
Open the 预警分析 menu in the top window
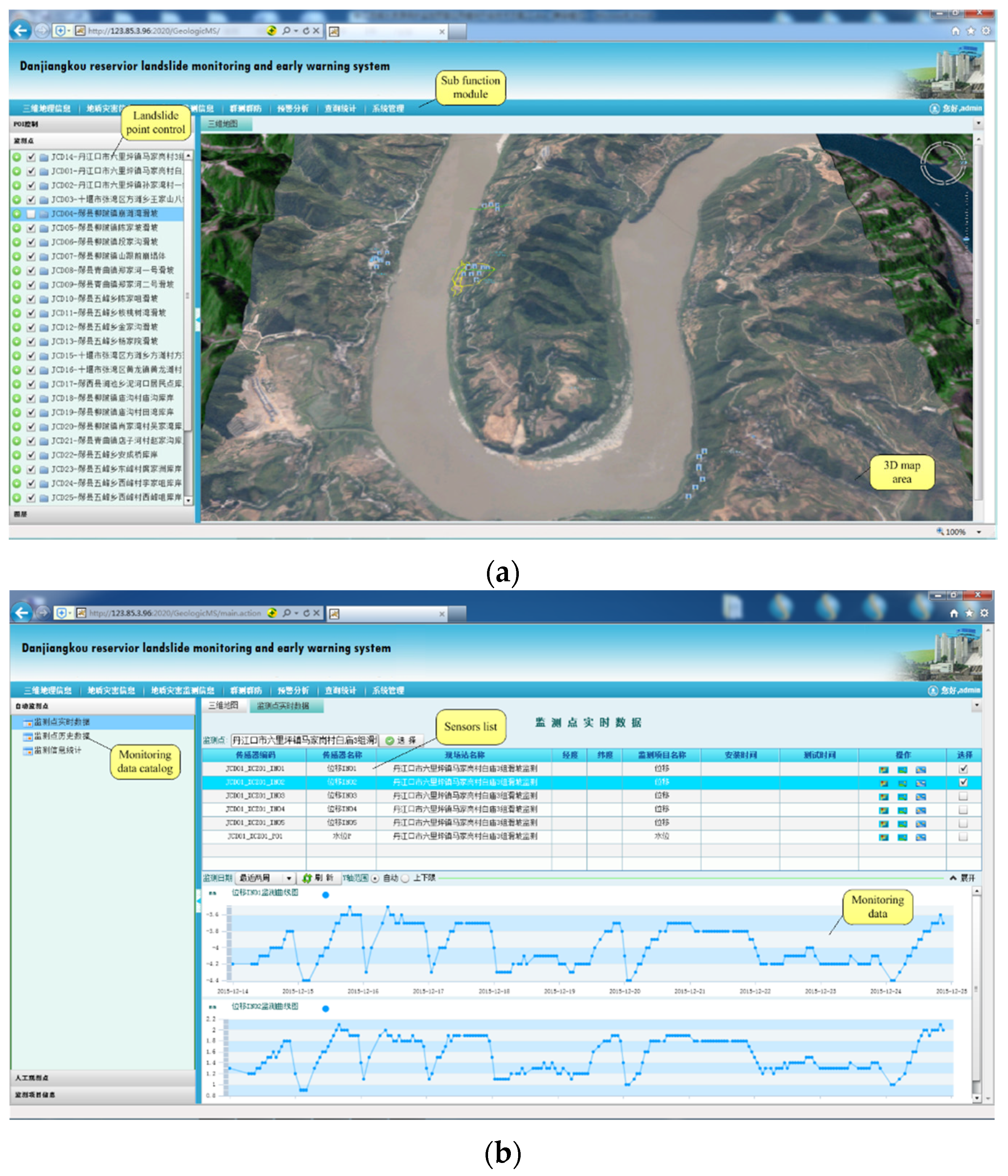[x=293, y=108]
